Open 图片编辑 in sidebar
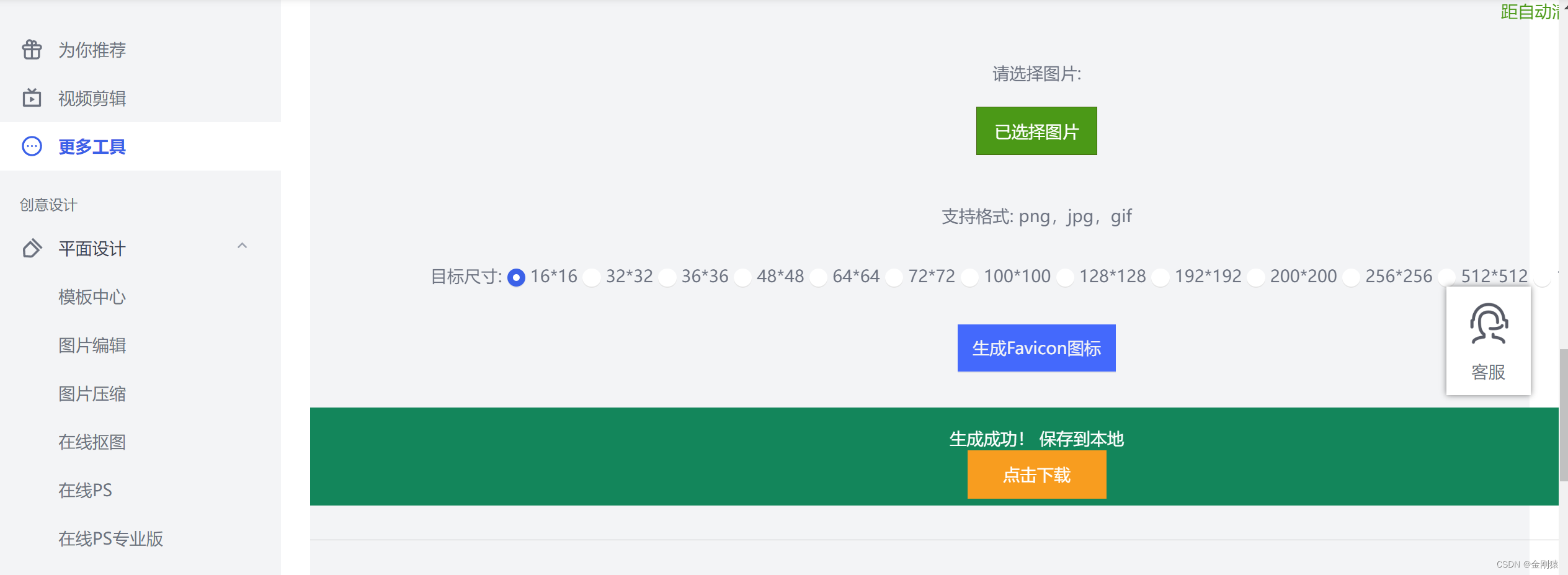The image size is (1568, 575). [92, 345]
